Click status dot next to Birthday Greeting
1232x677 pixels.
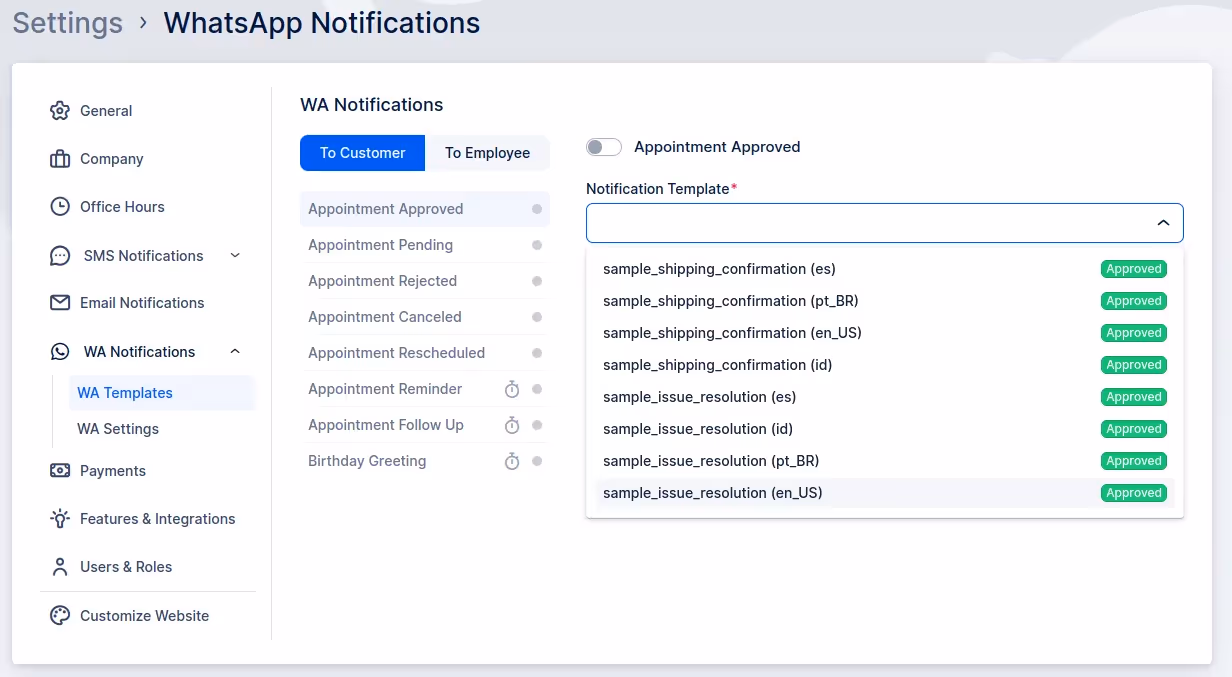537,461
